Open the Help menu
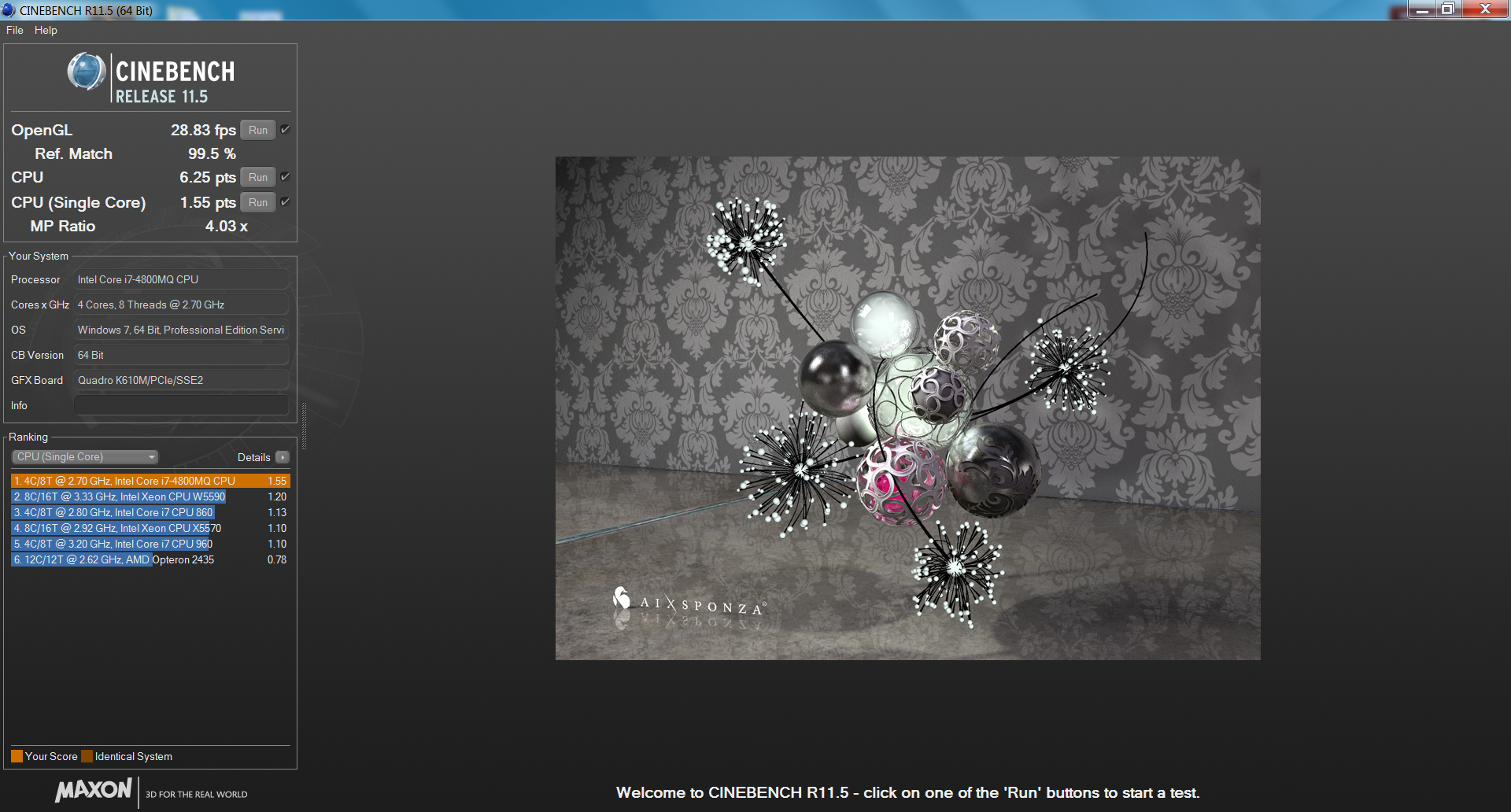 point(46,30)
